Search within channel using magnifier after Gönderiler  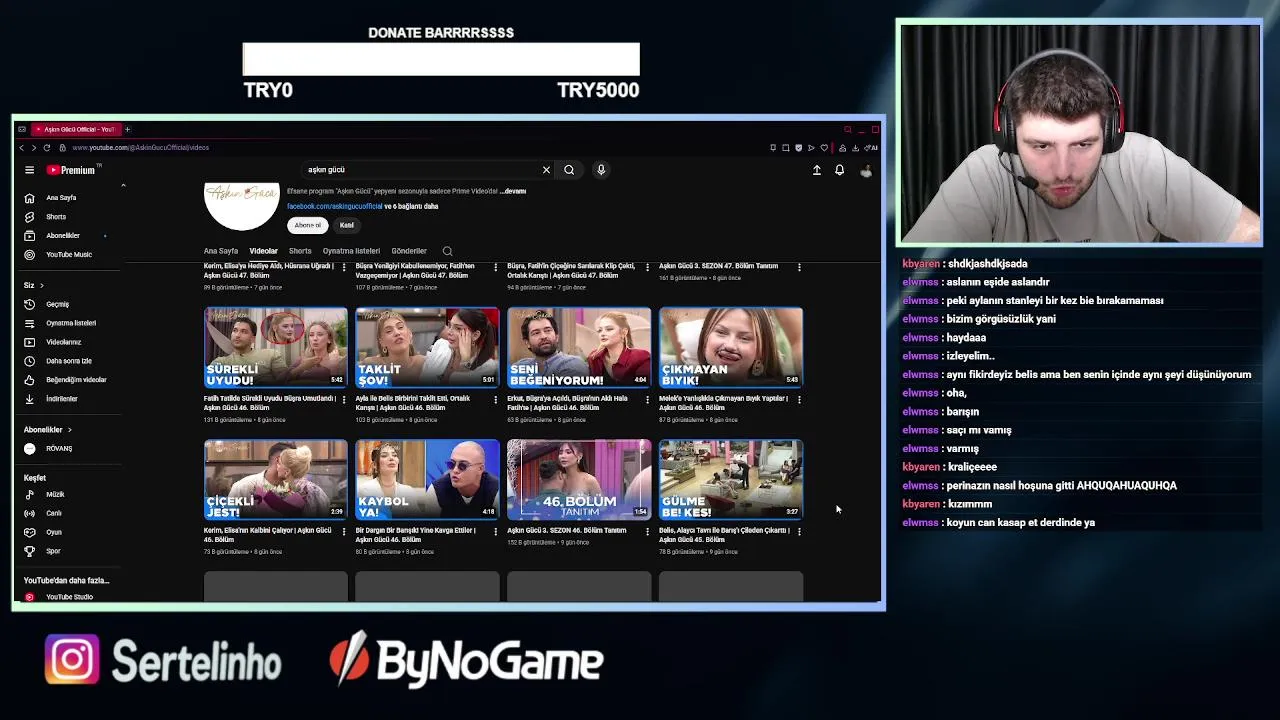click(x=447, y=251)
